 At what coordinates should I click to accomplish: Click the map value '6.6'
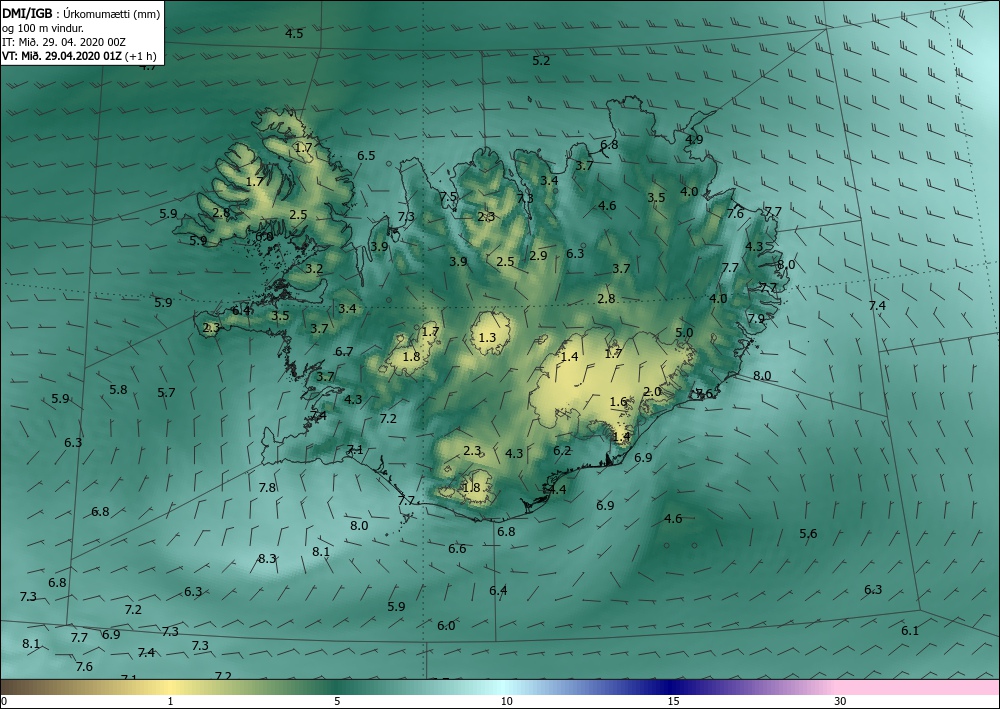[457, 548]
